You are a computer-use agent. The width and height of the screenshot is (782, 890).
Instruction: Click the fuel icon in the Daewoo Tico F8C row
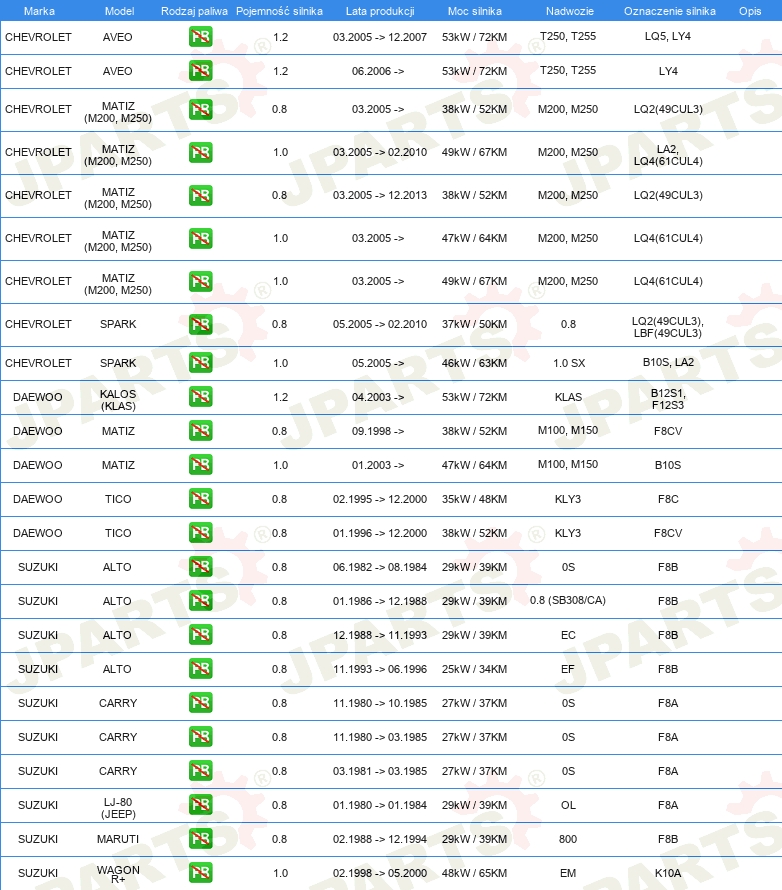[200, 499]
